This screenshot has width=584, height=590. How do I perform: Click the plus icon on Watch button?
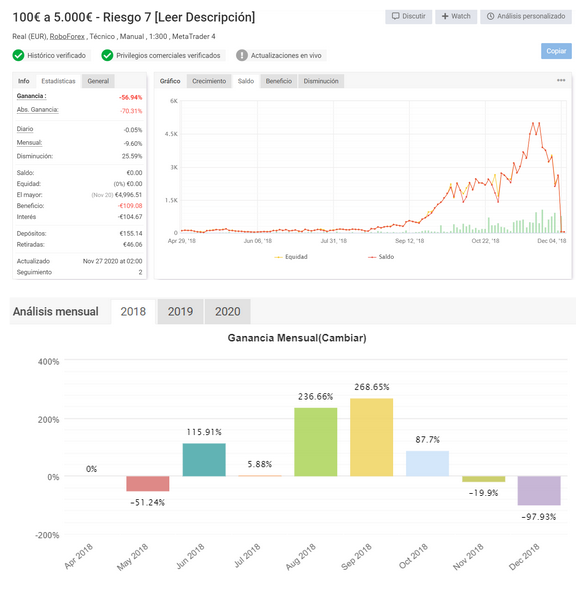tap(445, 16)
